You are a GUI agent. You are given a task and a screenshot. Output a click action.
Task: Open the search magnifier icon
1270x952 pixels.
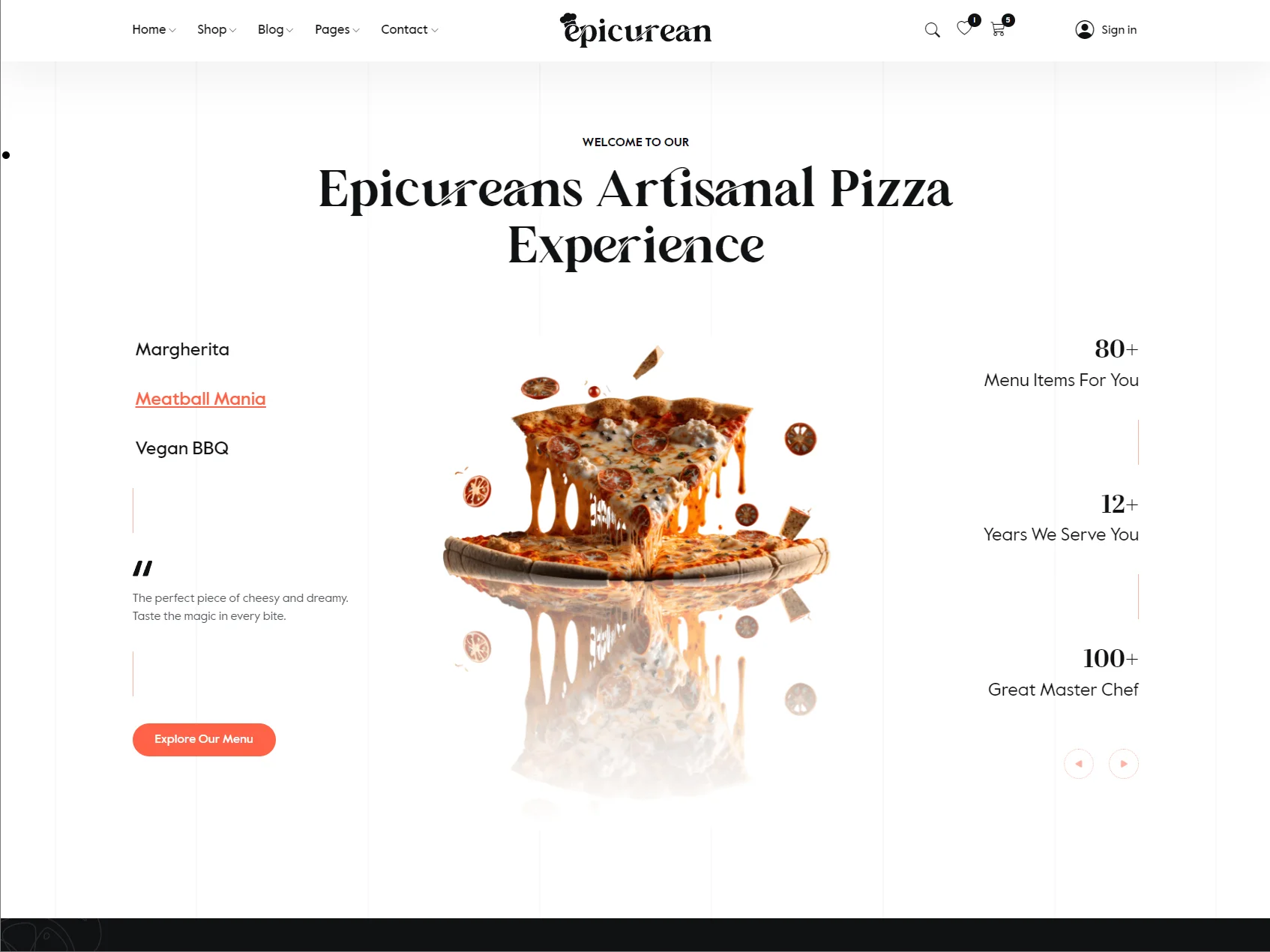tap(932, 30)
